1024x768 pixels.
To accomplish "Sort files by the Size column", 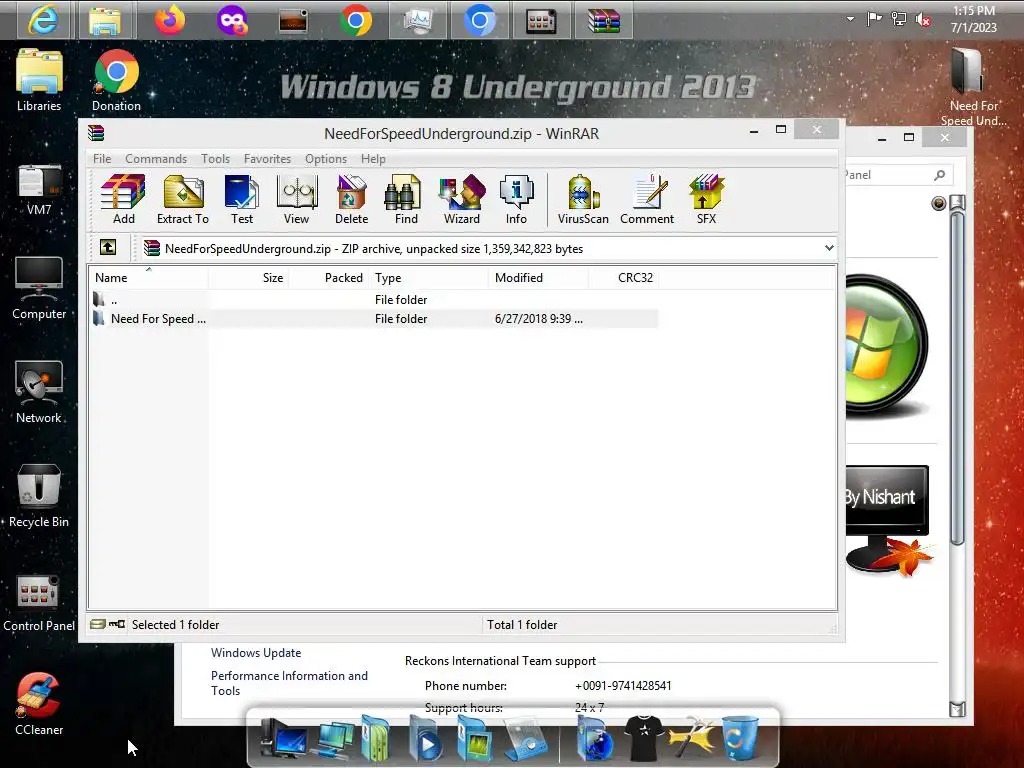I will [x=249, y=278].
